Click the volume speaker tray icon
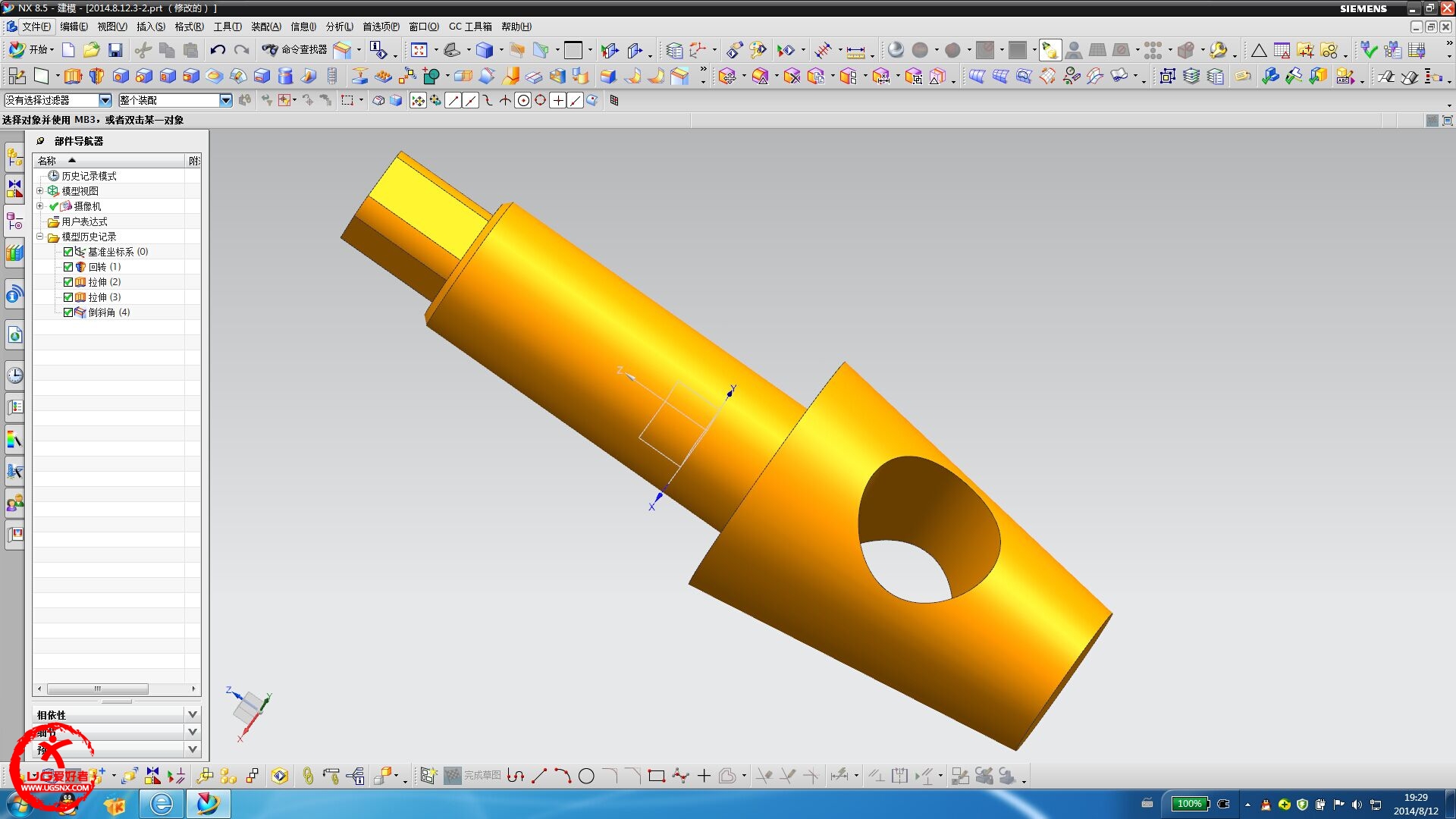 point(1357,805)
